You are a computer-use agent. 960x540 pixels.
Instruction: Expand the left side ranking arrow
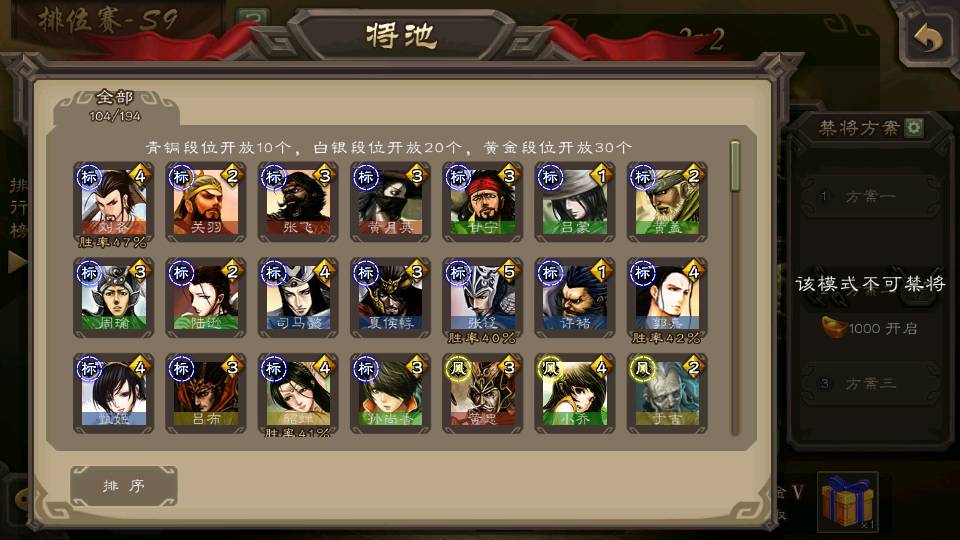coord(17,262)
